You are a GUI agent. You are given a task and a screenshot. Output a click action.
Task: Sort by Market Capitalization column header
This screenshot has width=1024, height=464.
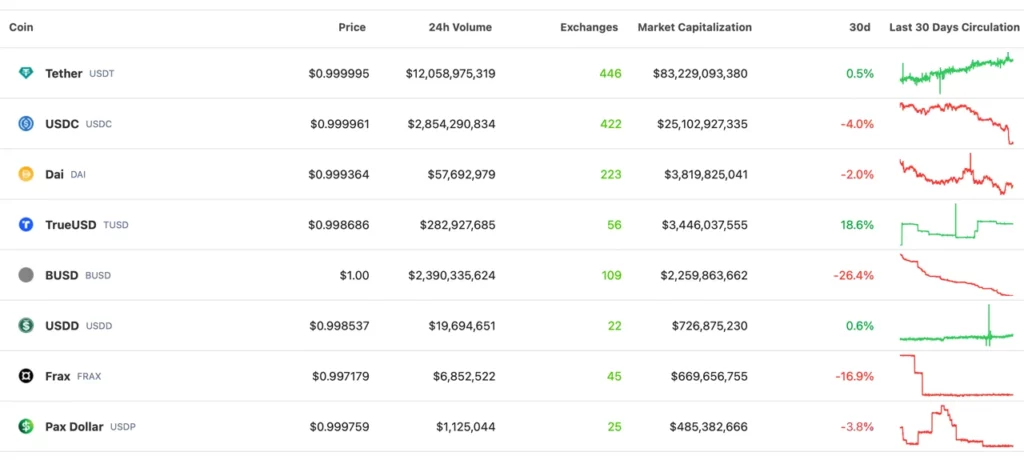[694, 27]
